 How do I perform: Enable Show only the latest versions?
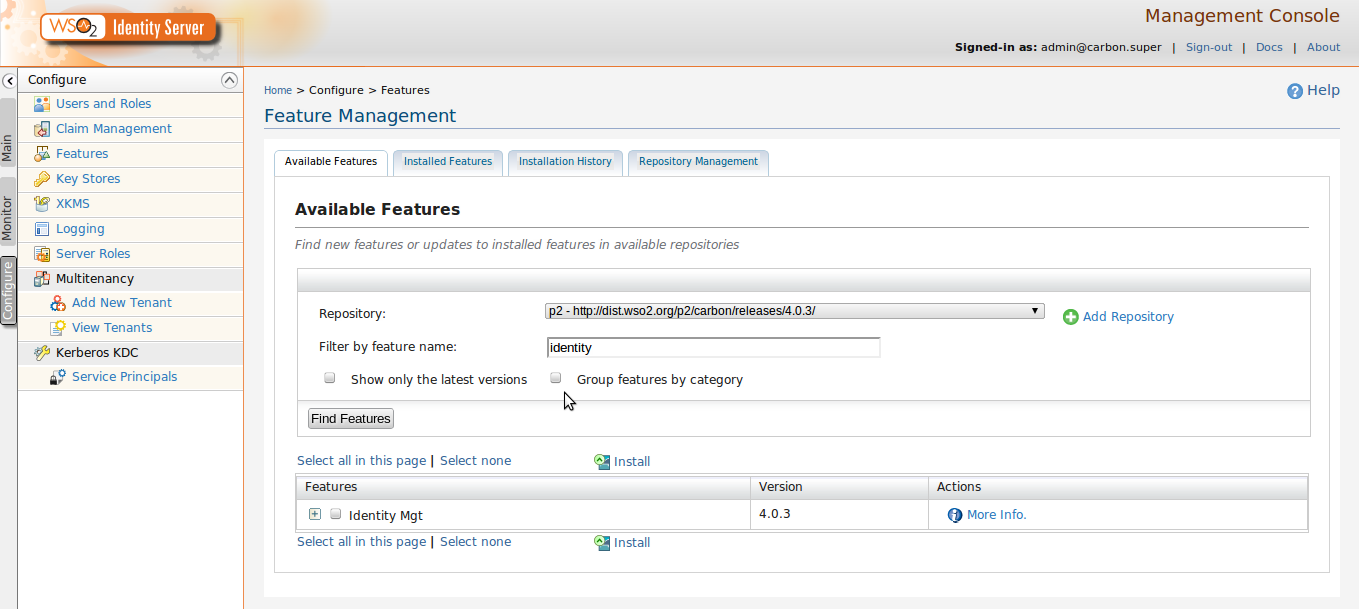click(329, 377)
